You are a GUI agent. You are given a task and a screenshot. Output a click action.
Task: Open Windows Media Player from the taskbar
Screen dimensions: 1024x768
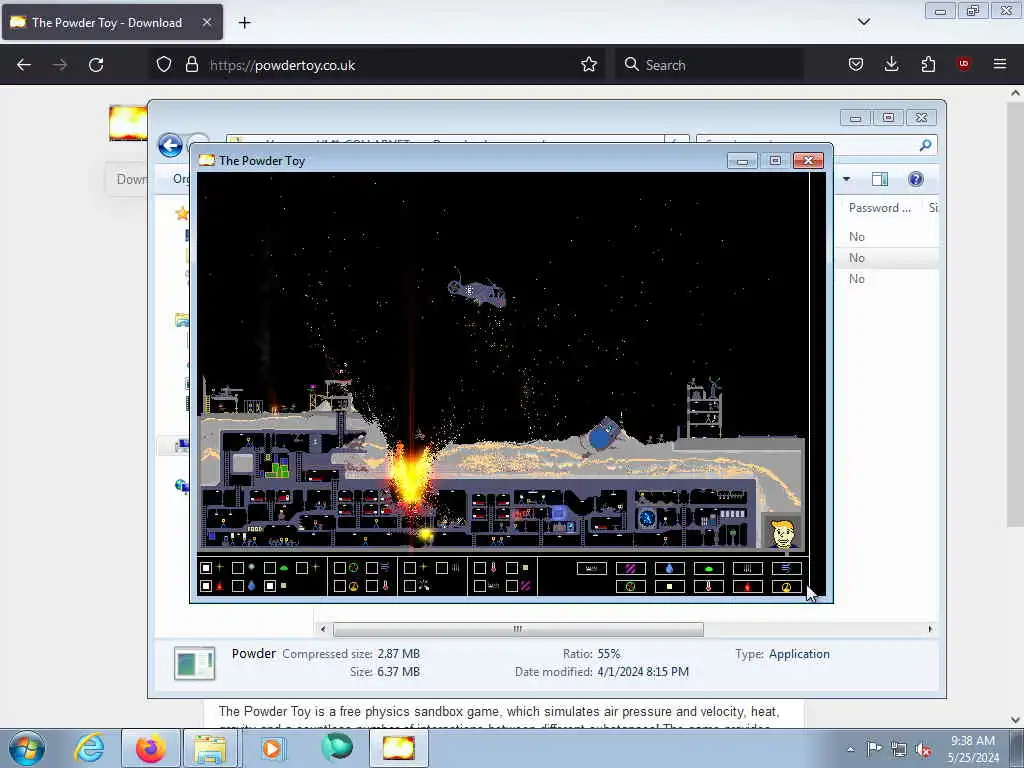[x=272, y=748]
